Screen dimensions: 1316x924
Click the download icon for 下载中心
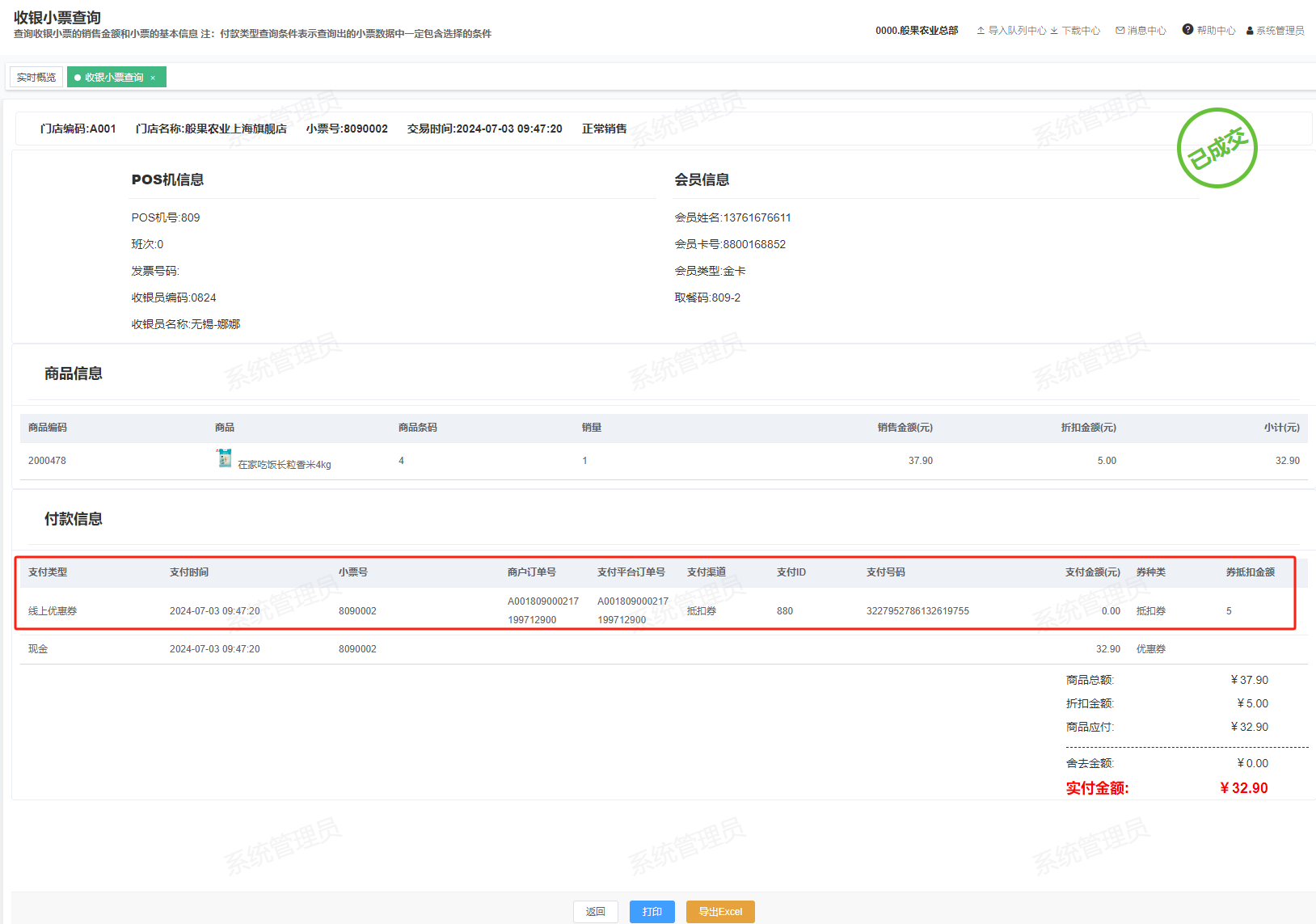(x=1054, y=31)
